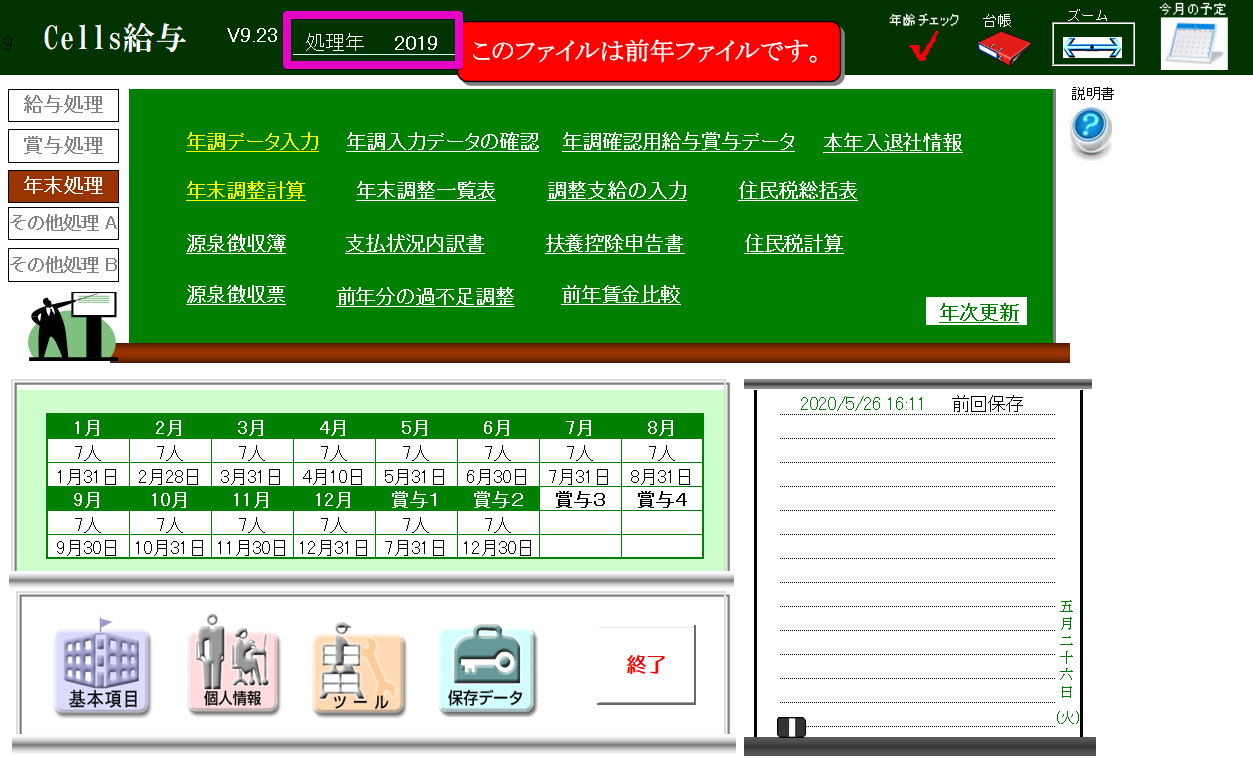Open 年末調整計算 link
Screen dimensions: 1253x772
coord(246,191)
